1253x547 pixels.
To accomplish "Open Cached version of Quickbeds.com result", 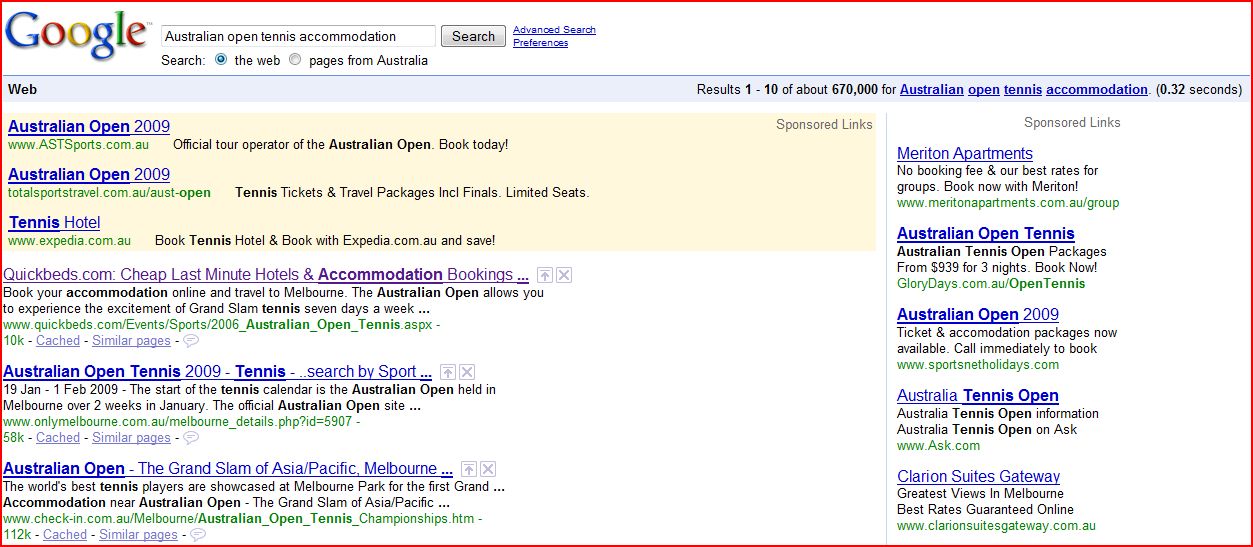I will click(58, 341).
